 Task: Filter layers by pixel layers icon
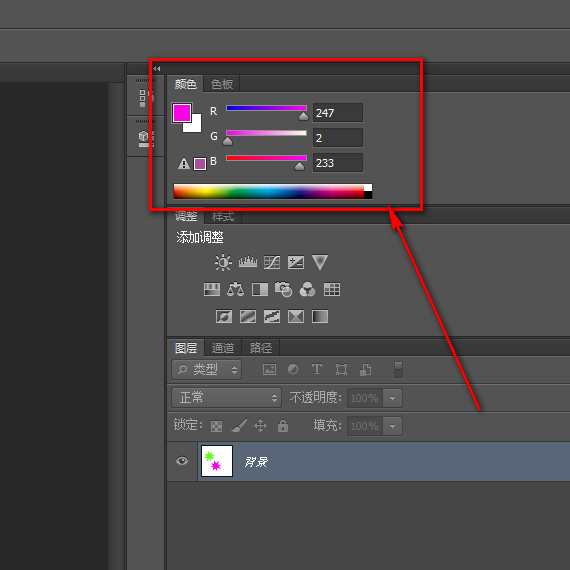(269, 370)
